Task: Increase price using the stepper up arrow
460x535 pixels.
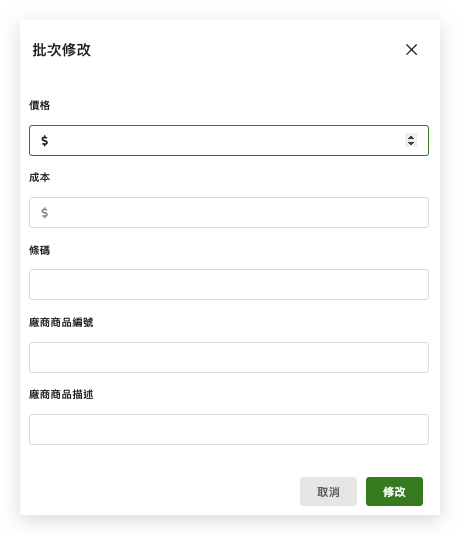Action: click(x=411, y=137)
